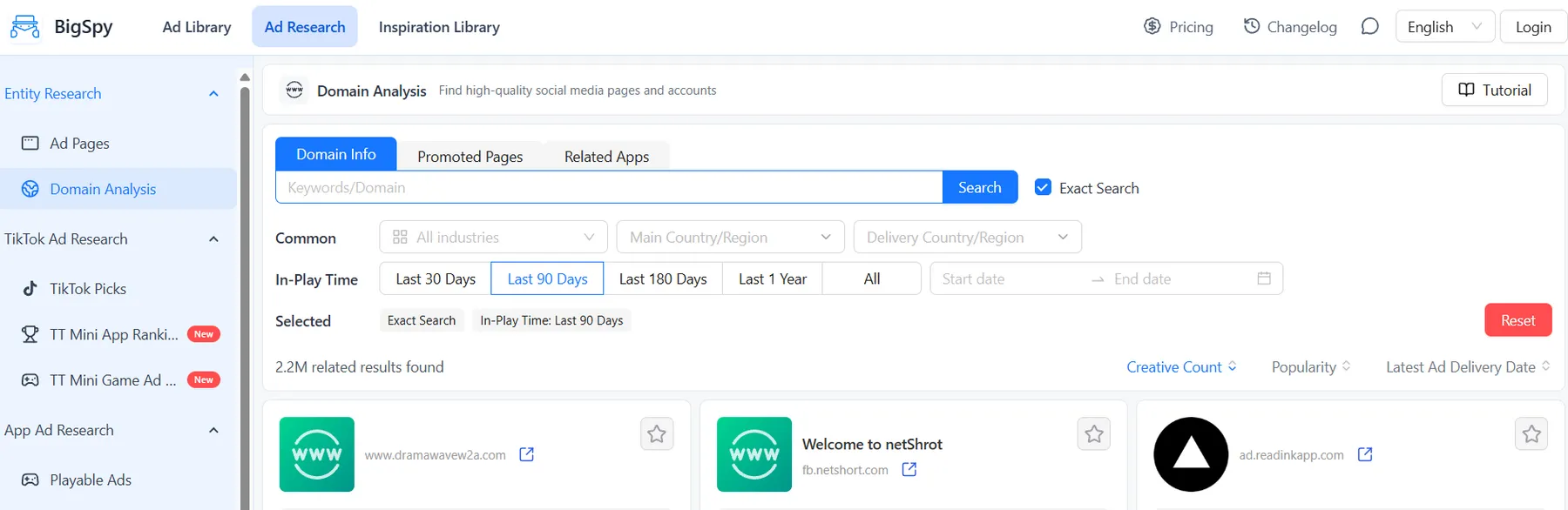Click the calendar icon in date range

(x=1264, y=278)
